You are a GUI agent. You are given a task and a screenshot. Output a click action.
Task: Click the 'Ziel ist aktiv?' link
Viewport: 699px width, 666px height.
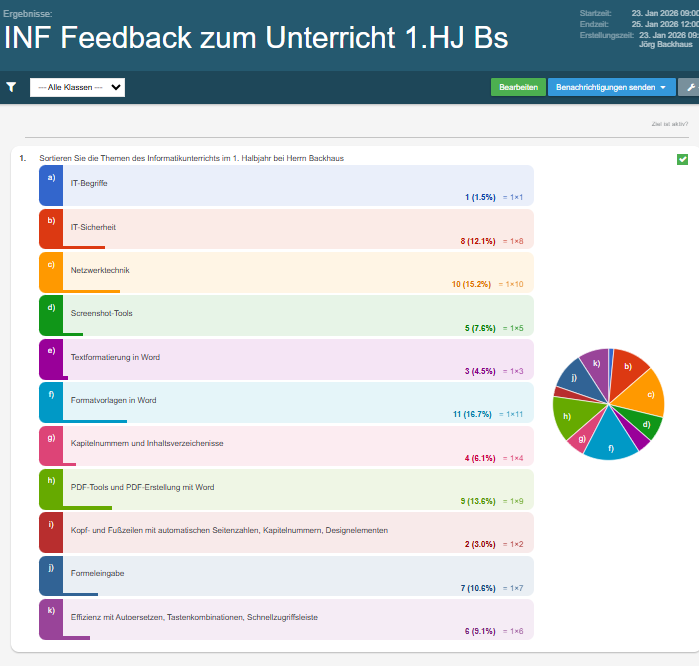pyautogui.click(x=669, y=125)
